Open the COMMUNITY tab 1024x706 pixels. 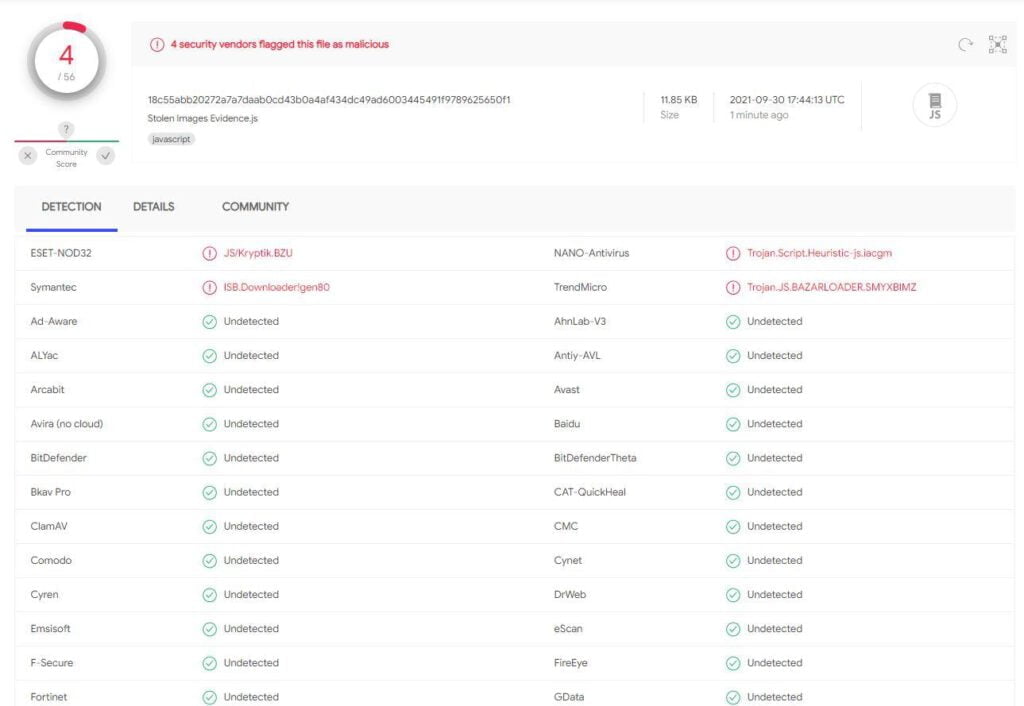coord(254,207)
